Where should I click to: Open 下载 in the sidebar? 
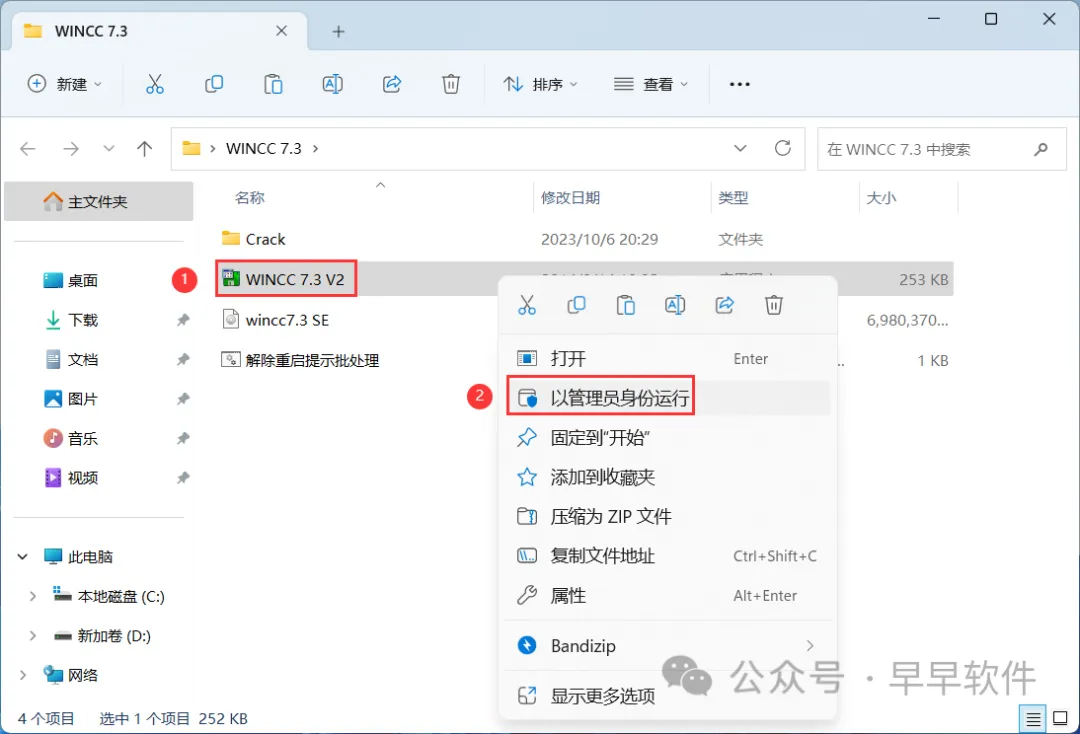[83, 320]
